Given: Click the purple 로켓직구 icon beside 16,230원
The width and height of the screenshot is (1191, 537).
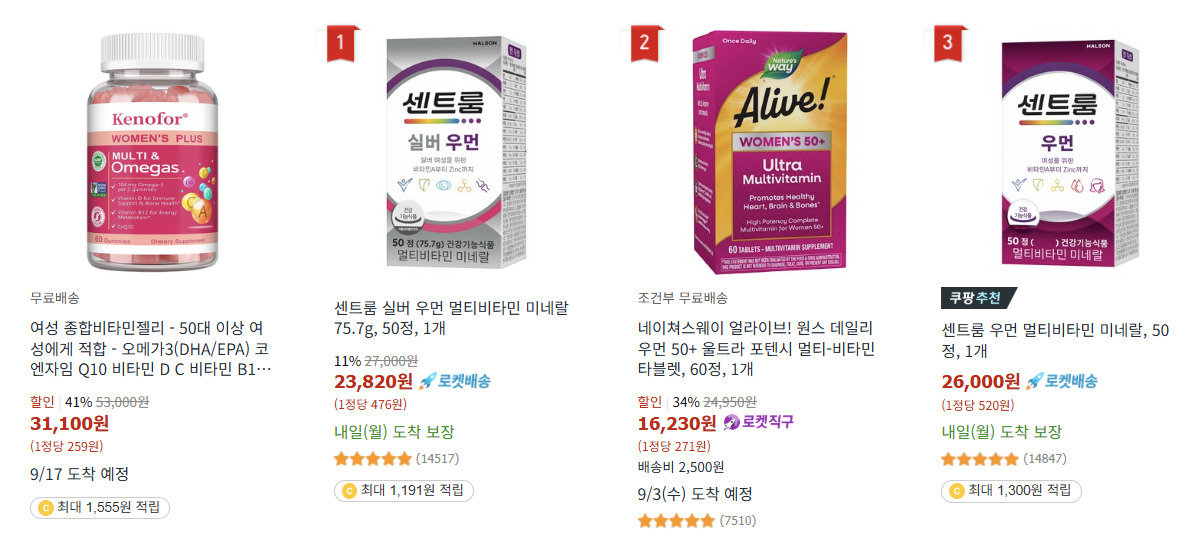Looking at the screenshot, I should pyautogui.click(x=731, y=422).
